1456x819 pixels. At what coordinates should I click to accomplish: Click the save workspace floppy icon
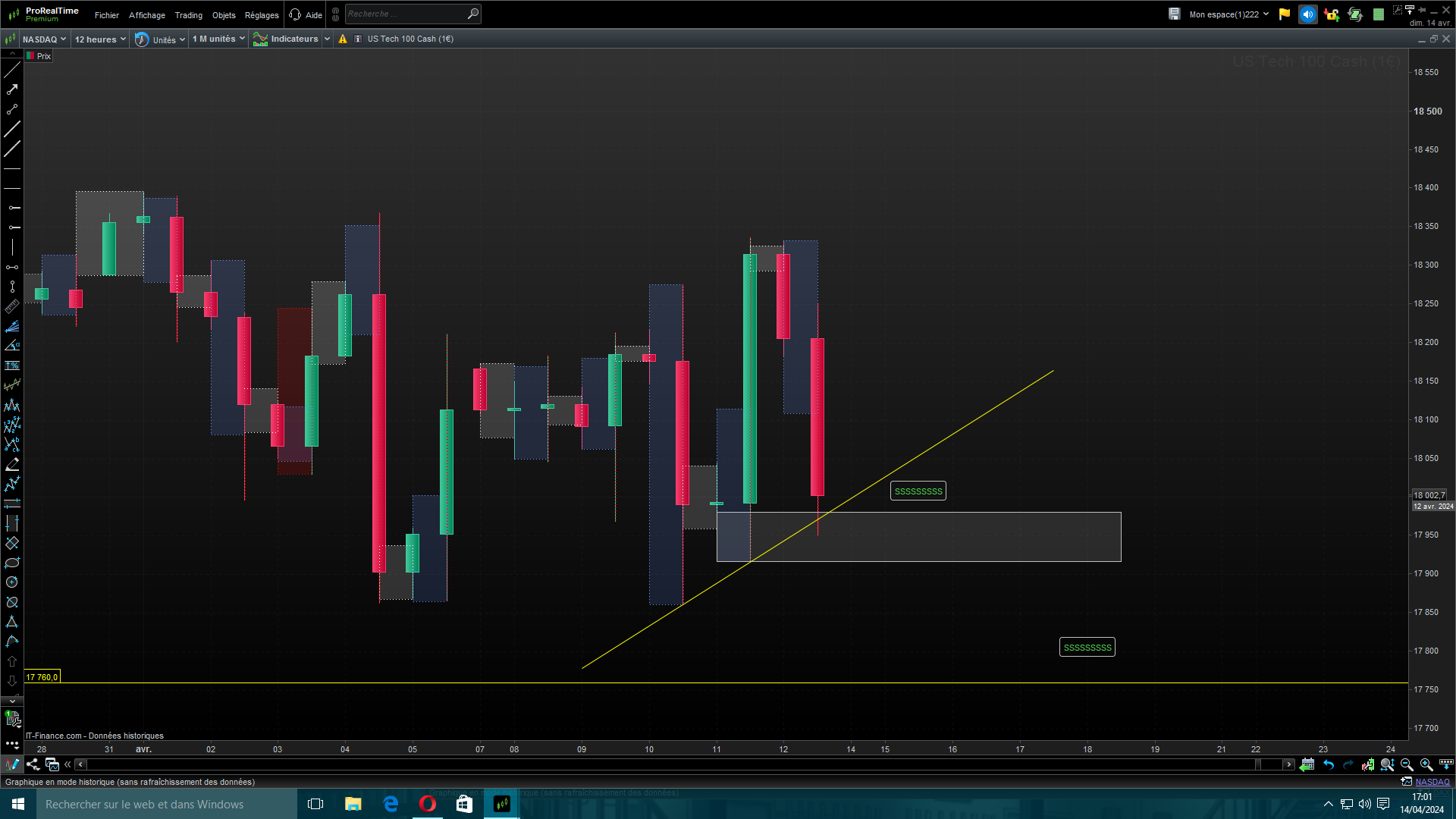(1174, 14)
